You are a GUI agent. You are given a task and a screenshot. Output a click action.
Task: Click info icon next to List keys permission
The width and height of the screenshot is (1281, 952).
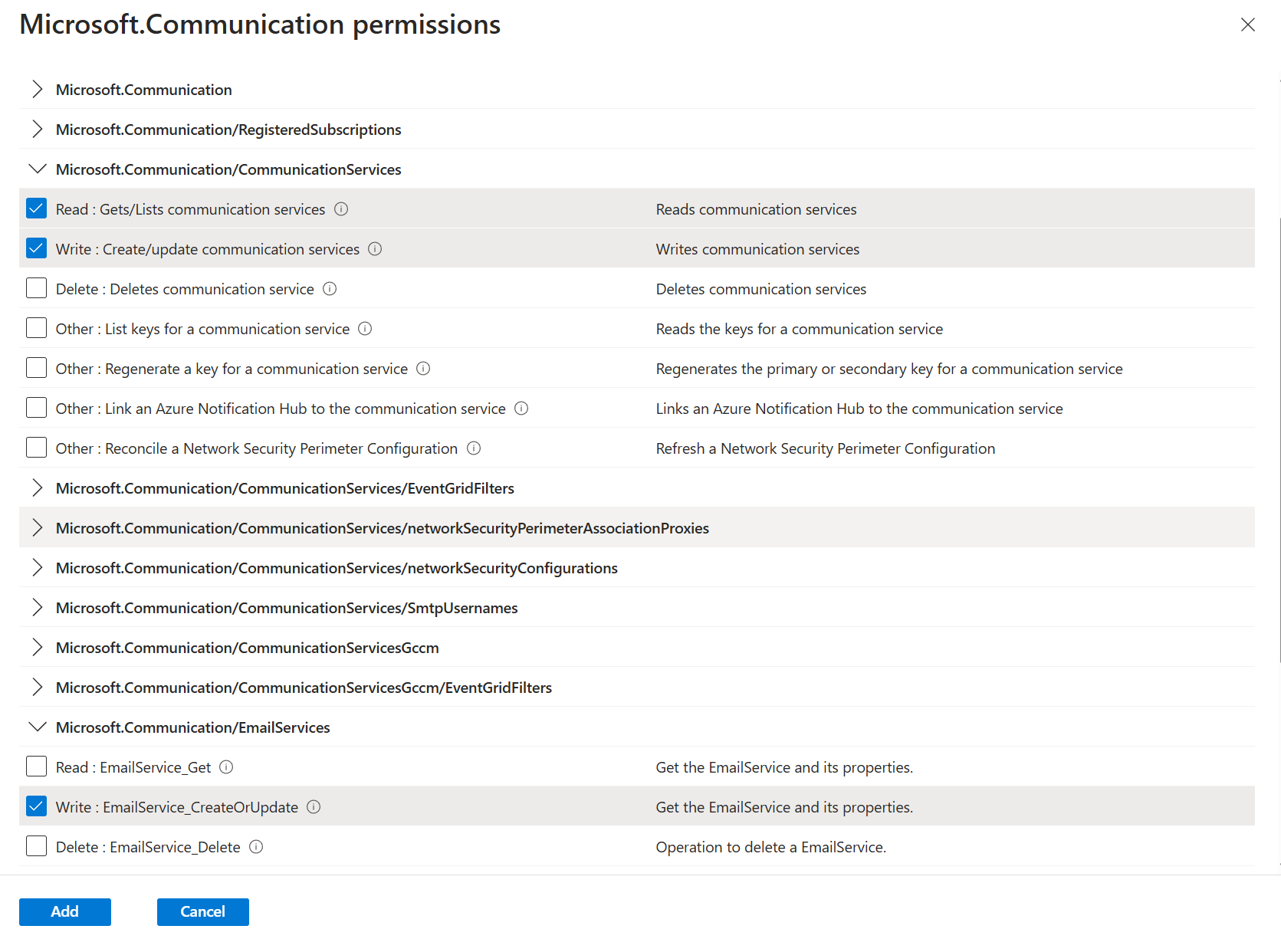(365, 329)
